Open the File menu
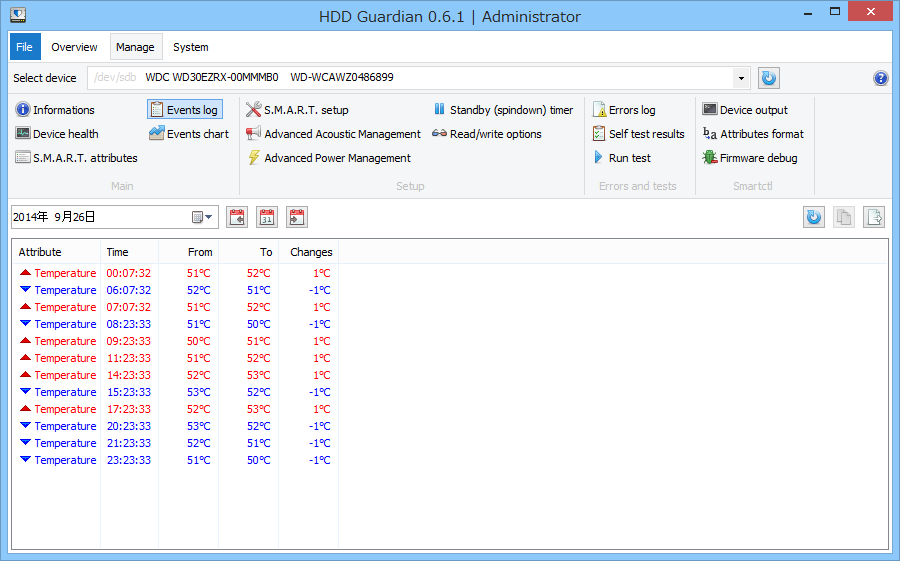This screenshot has height=561, width=900. pos(25,47)
